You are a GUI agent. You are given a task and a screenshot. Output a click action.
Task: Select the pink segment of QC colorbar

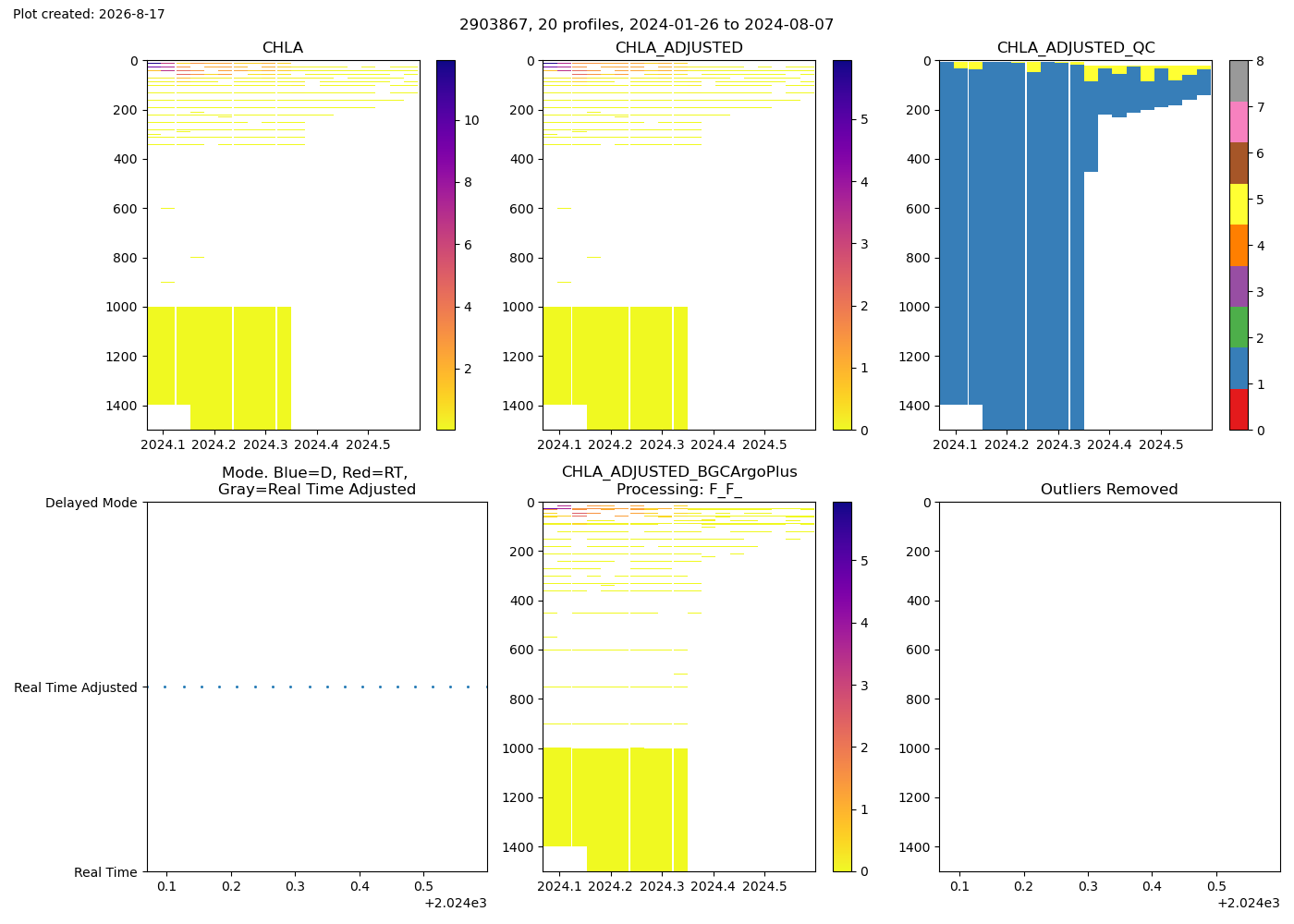pyautogui.click(x=1239, y=122)
